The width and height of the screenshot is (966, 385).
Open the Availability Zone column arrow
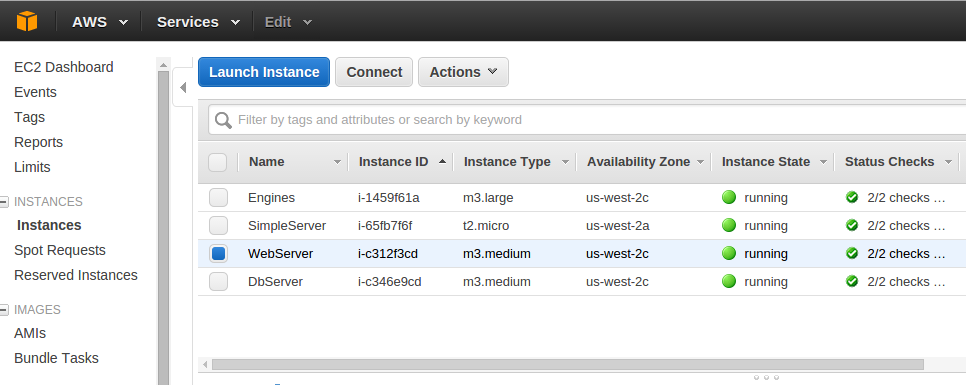click(700, 162)
